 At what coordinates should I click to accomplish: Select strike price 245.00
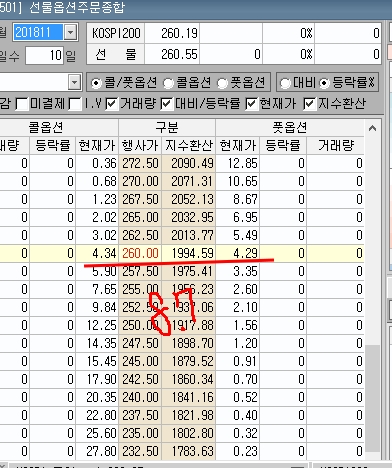(140, 361)
